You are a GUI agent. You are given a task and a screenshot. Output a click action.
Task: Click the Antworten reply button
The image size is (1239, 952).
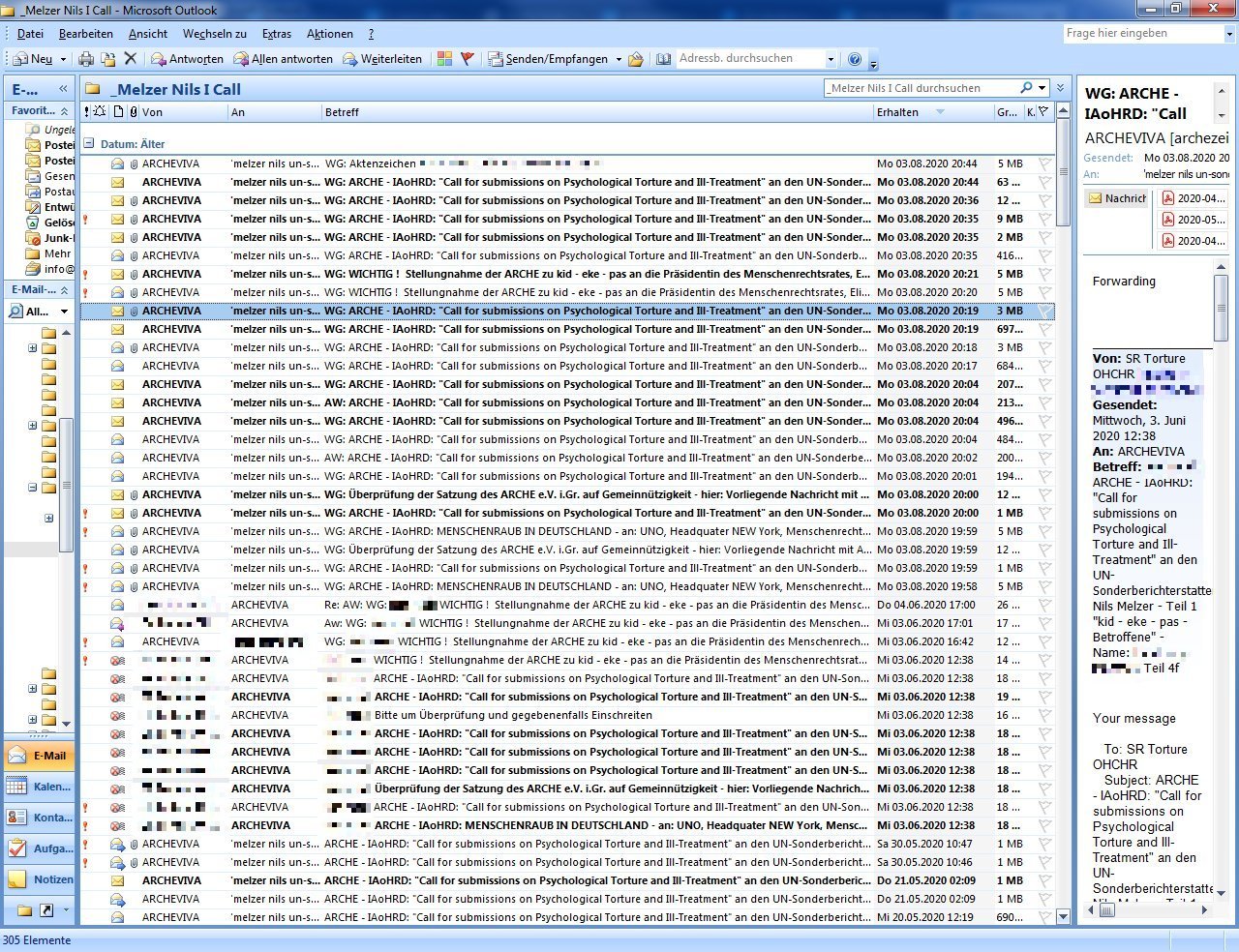point(188,59)
